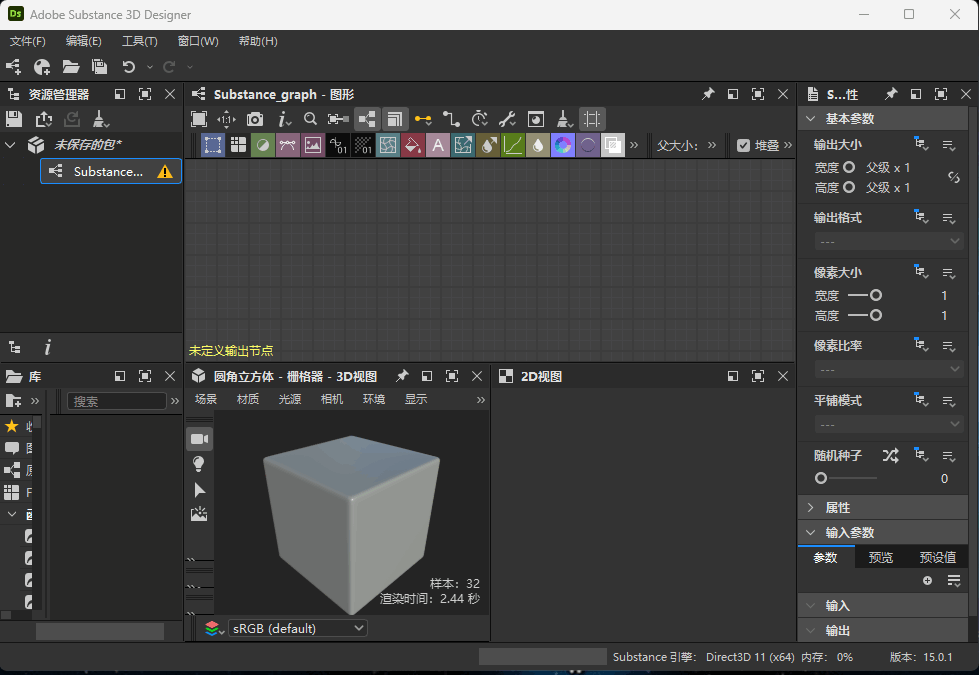Click the random seed shuffle icon
979x675 pixels.
point(890,455)
